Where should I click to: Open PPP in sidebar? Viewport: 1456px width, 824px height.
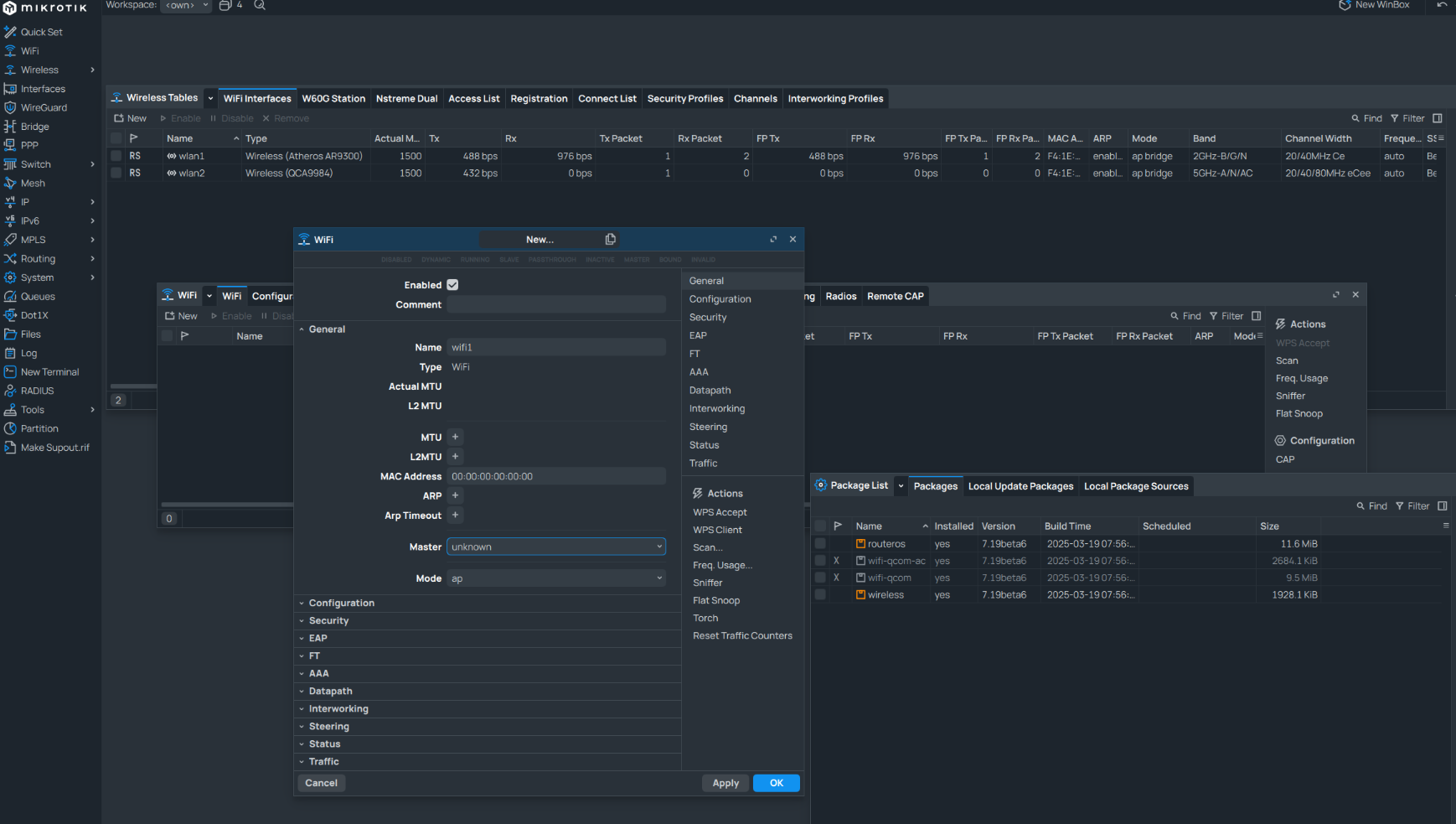pos(29,145)
